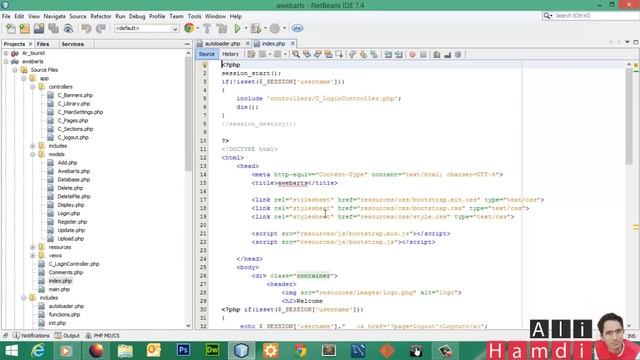640x360 pixels.
Task: Open Photoshop from the Windows taskbar
Action: point(183,351)
